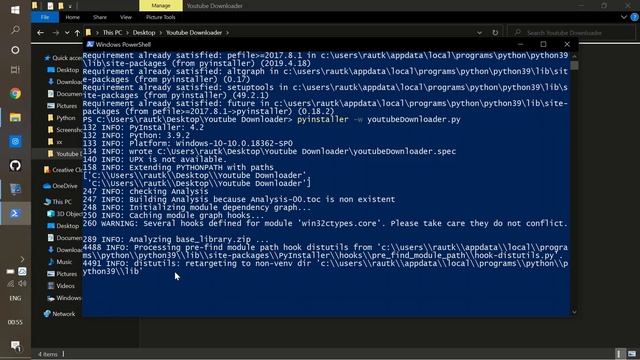Viewport: 640px width, 360px height.
Task: Launch Google Chrome from taskbar
Action: 15,93
